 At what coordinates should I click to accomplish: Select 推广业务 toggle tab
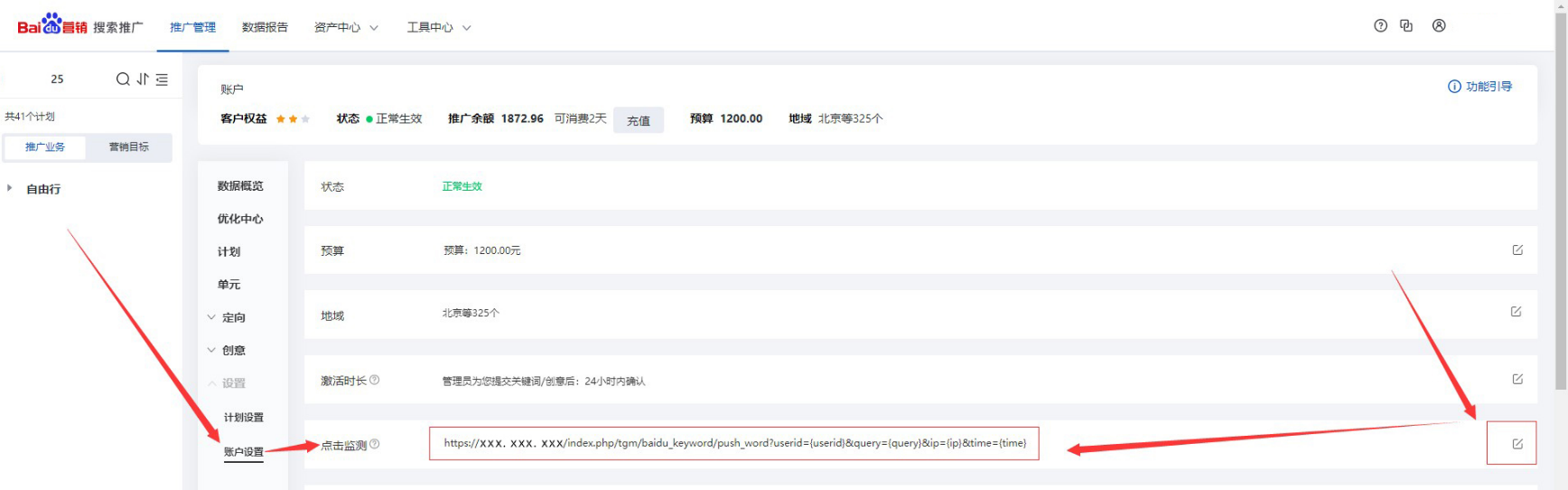(45, 147)
